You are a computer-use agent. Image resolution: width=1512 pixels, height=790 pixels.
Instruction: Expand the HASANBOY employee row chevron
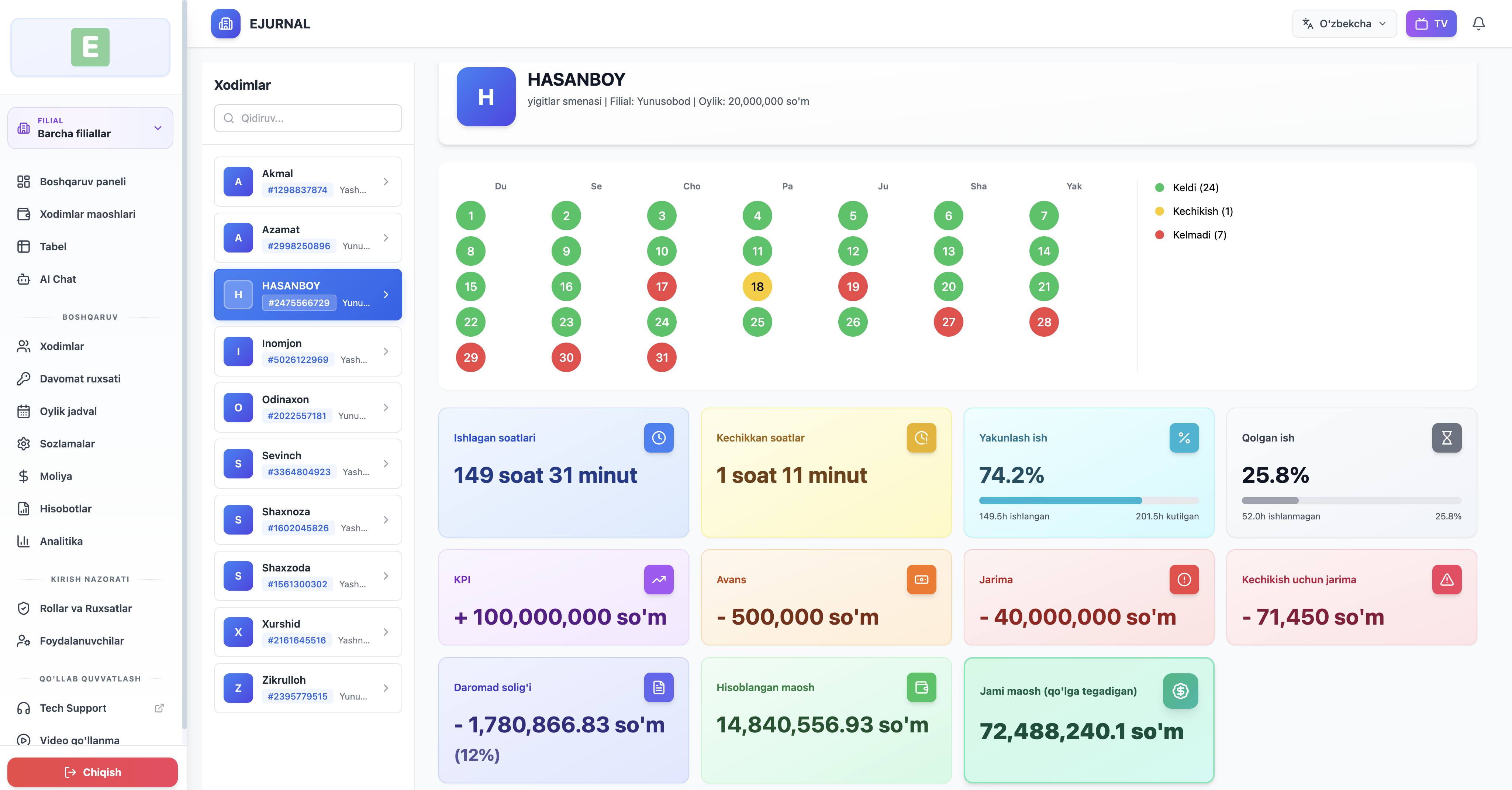click(x=386, y=294)
